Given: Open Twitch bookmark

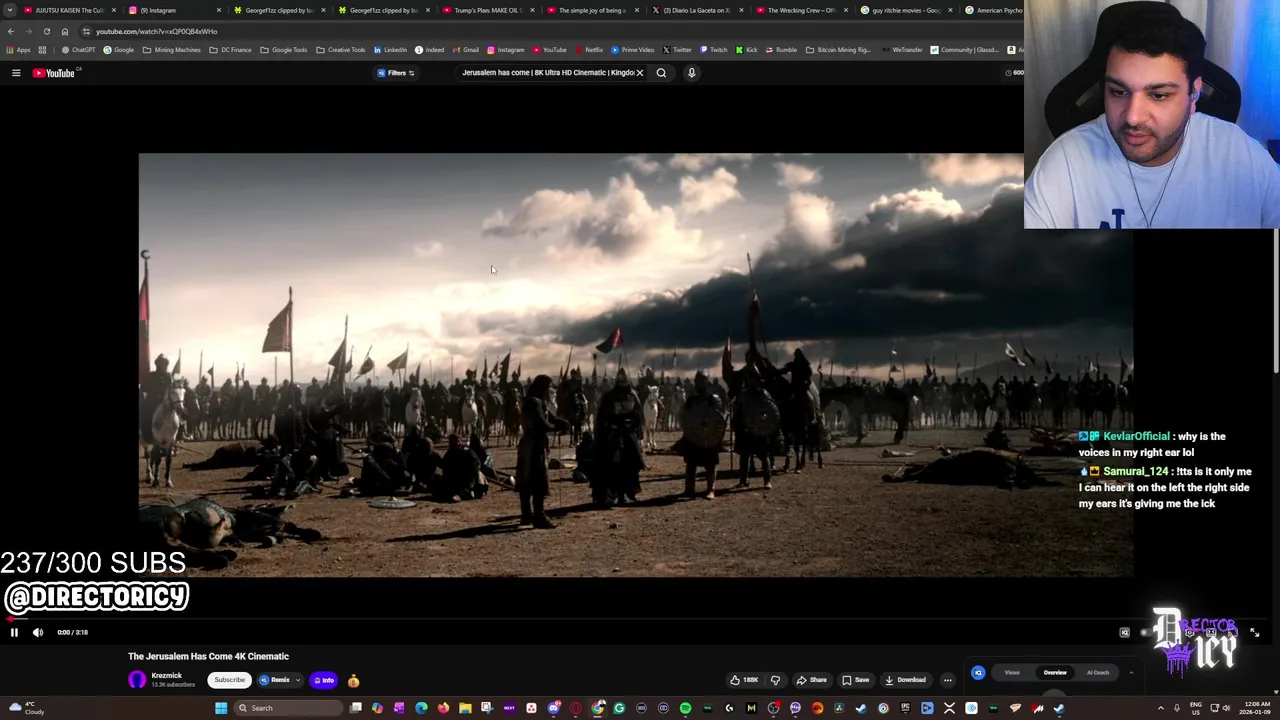Looking at the screenshot, I should (714, 50).
